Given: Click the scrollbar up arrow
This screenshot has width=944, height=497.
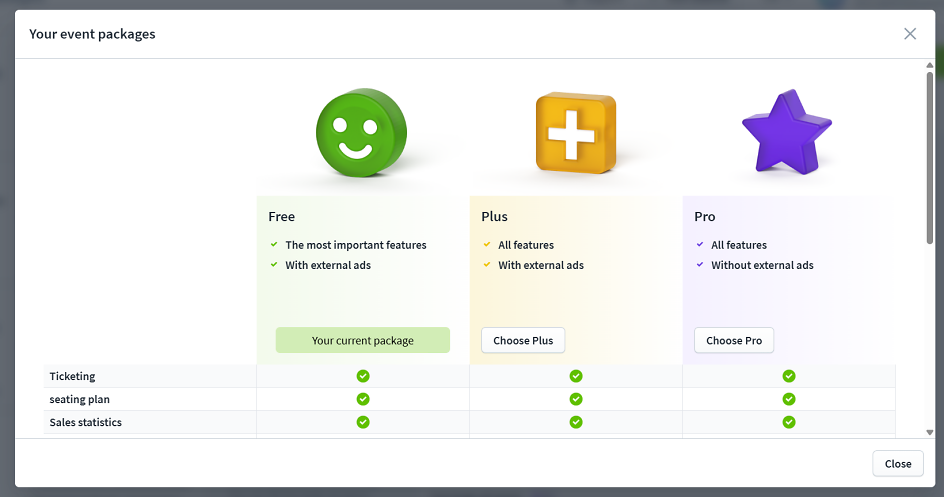Looking at the screenshot, I should tap(930, 66).
